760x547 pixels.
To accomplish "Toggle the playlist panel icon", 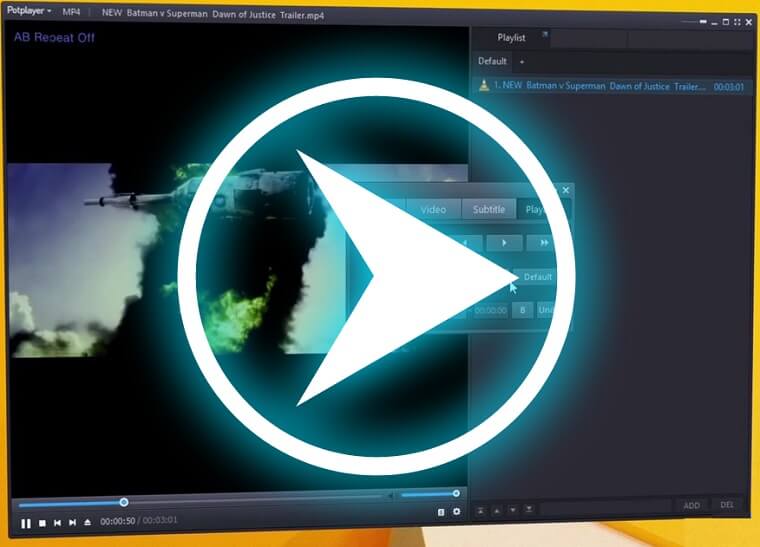I will [441, 512].
